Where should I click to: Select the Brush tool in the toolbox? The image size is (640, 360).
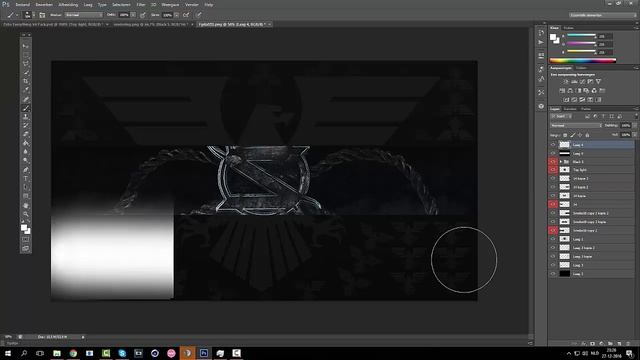(26, 108)
